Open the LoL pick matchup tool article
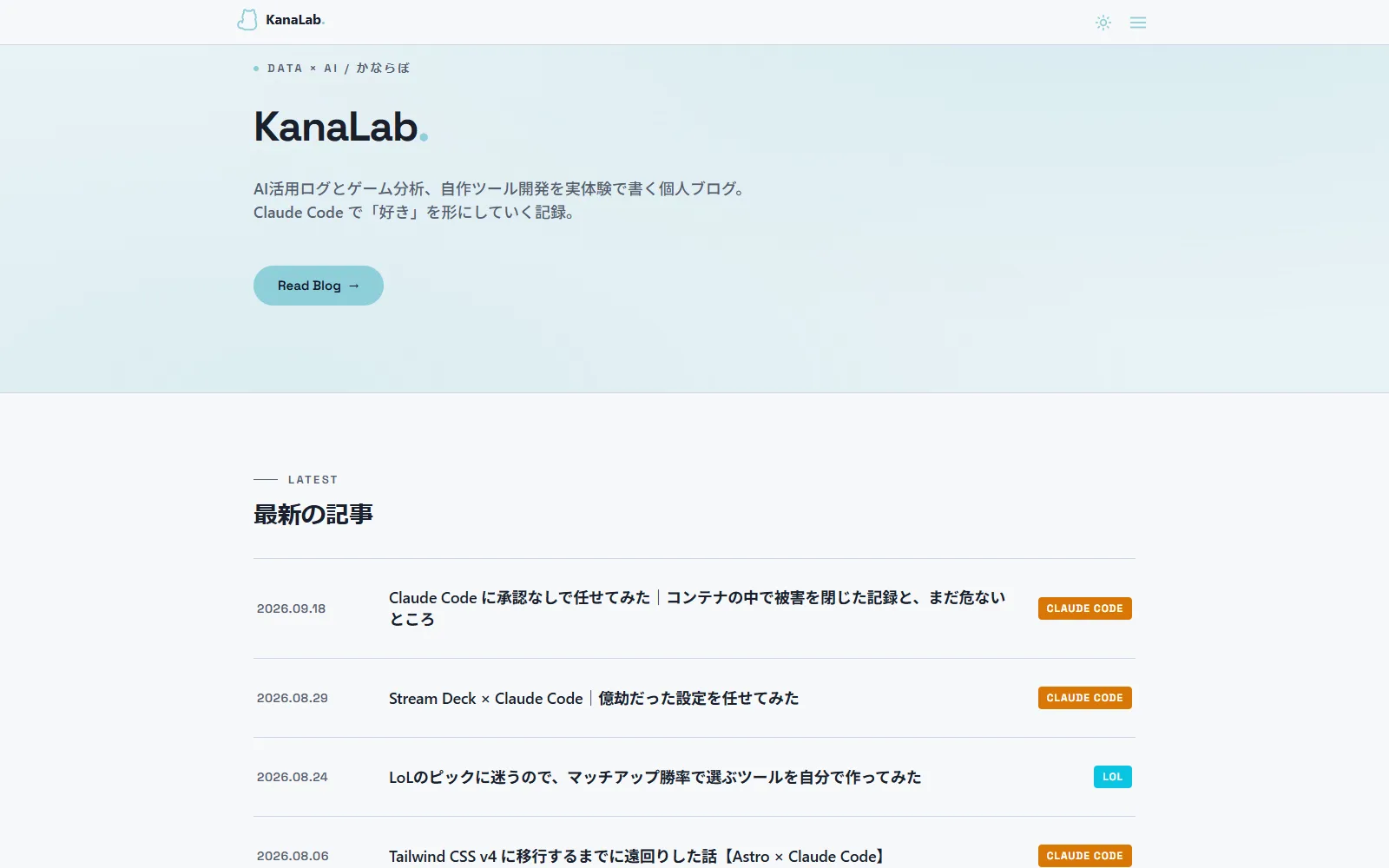Screen dimensions: 1389x868 tap(655, 778)
